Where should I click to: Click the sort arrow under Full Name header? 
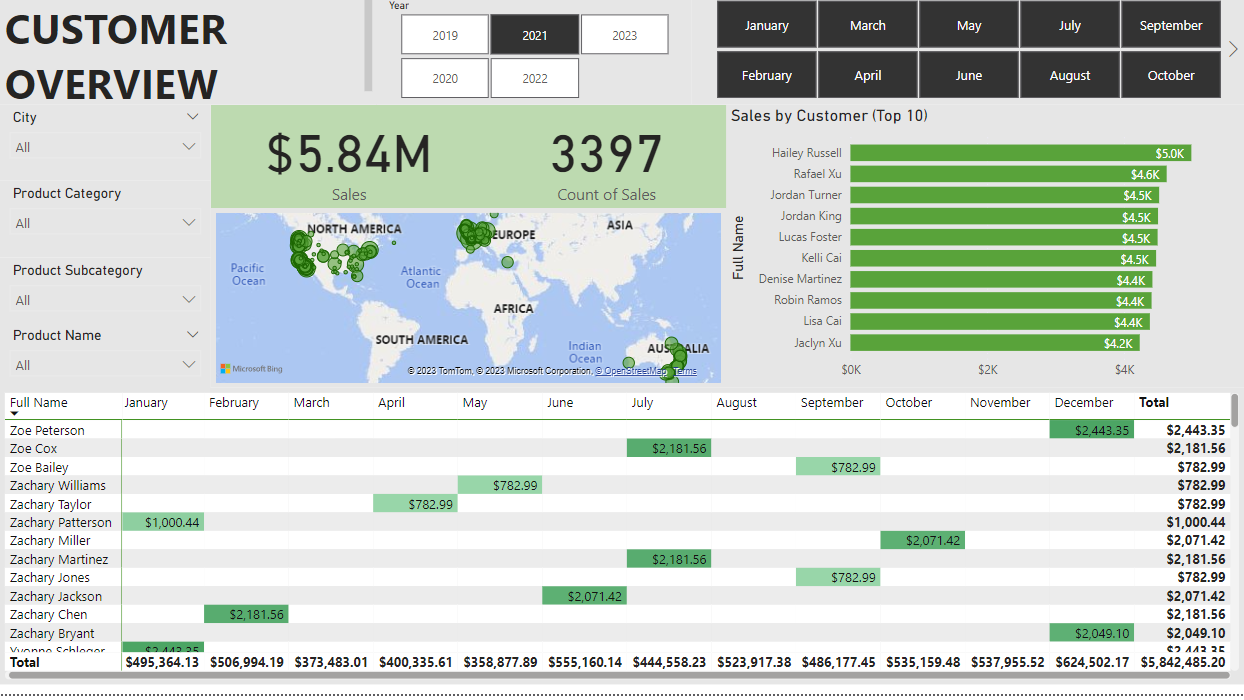click(15, 413)
